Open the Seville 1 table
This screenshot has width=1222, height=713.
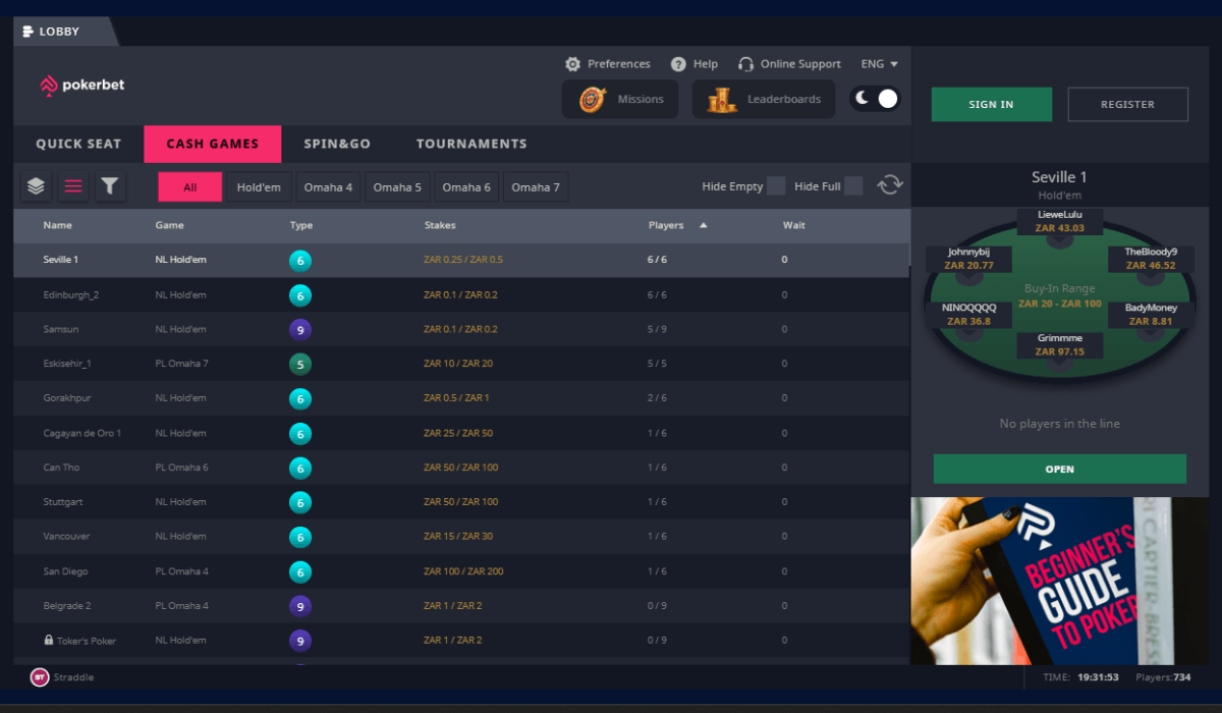click(x=1060, y=469)
